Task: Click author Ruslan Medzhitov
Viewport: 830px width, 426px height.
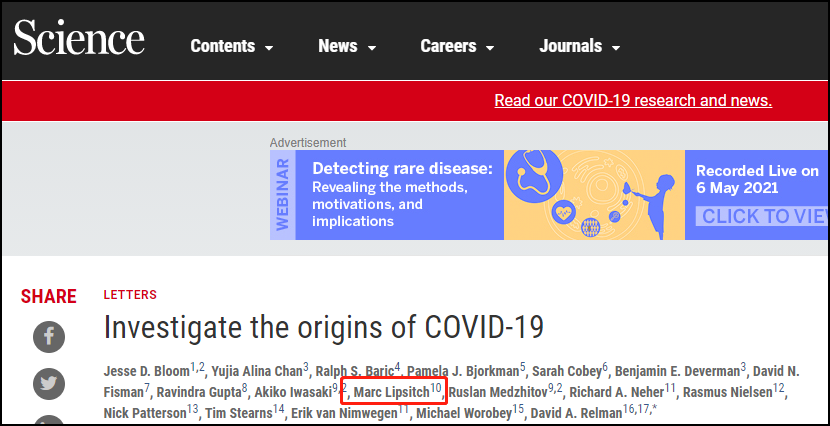Action: (498, 392)
